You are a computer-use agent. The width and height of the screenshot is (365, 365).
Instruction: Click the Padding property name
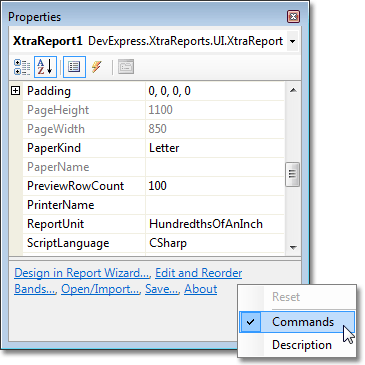pos(49,91)
